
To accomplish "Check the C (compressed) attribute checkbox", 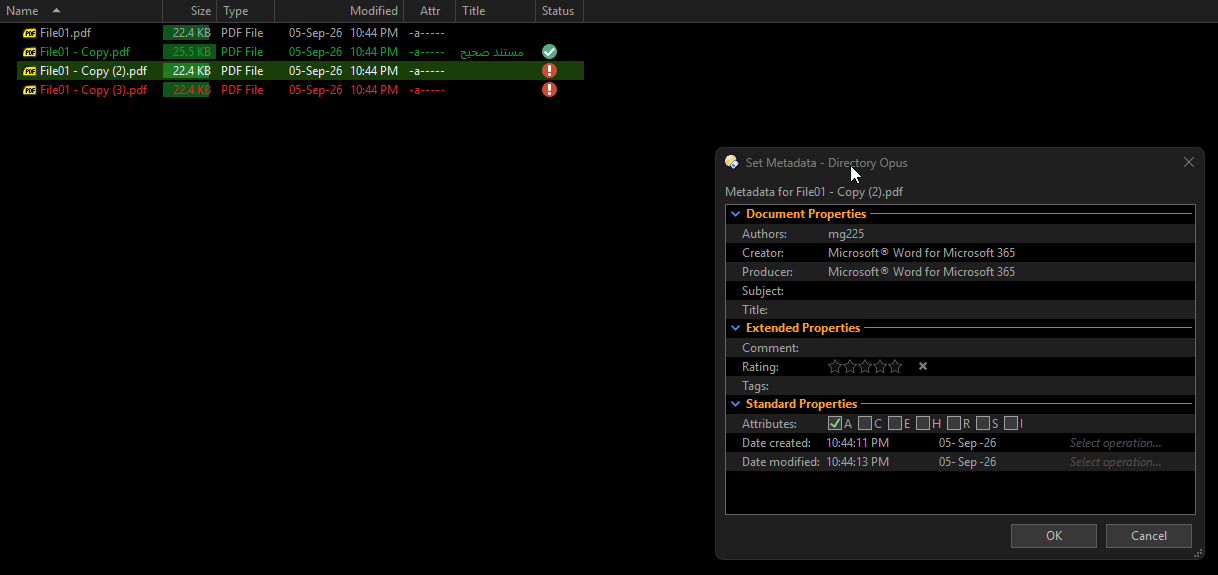I will pyautogui.click(x=865, y=423).
